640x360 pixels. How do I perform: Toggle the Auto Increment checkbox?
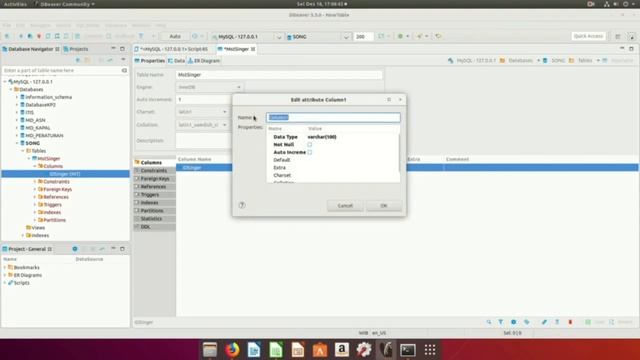tap(310, 152)
